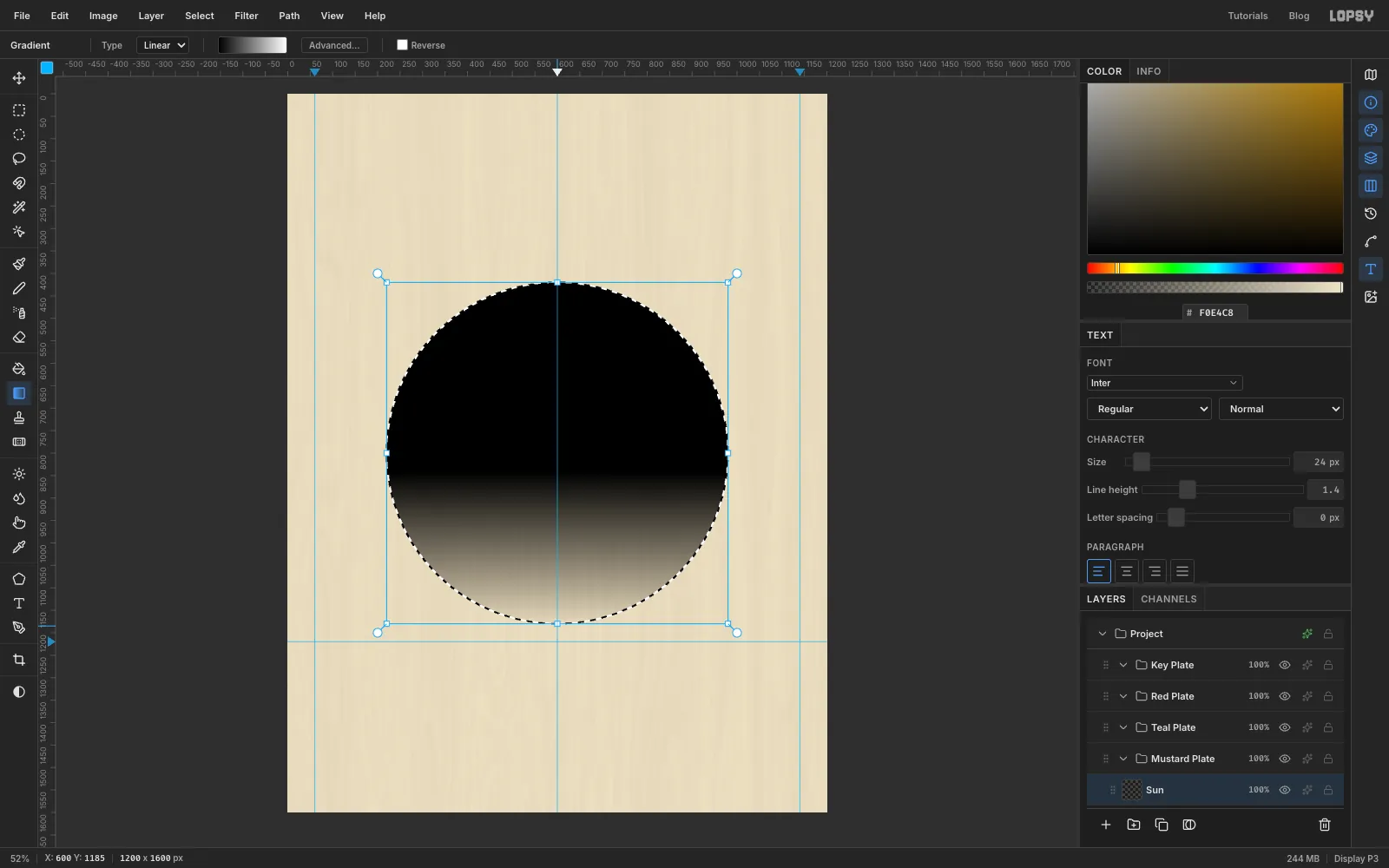Viewport: 1389px width, 868px height.
Task: Collapse the Mustard Plate group
Action: coord(1123,759)
